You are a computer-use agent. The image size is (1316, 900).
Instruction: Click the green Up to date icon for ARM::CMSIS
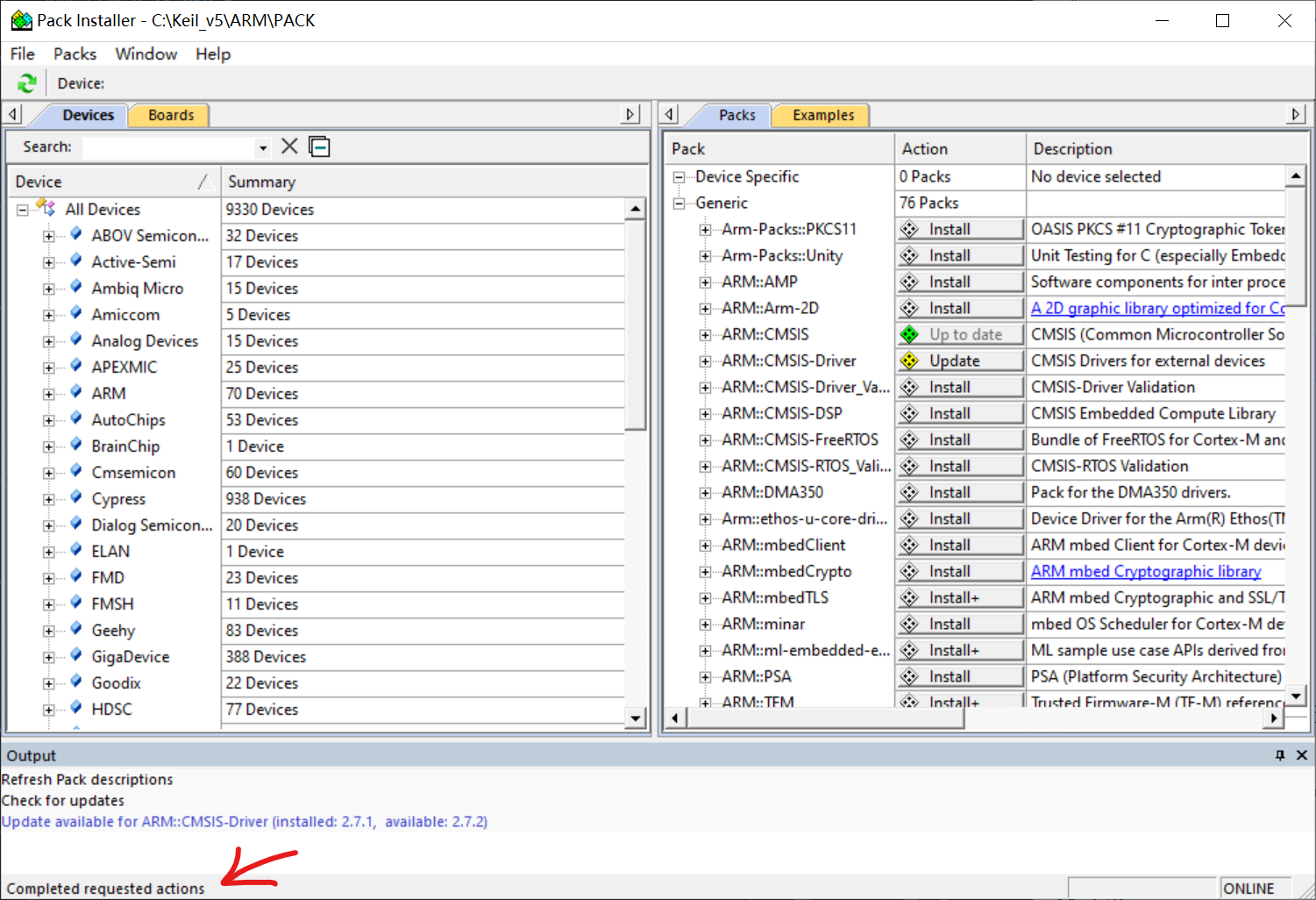pos(910,334)
